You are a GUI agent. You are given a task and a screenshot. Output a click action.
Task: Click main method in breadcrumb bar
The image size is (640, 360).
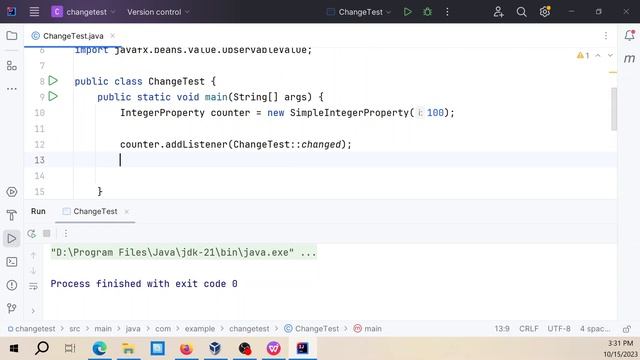point(368,329)
